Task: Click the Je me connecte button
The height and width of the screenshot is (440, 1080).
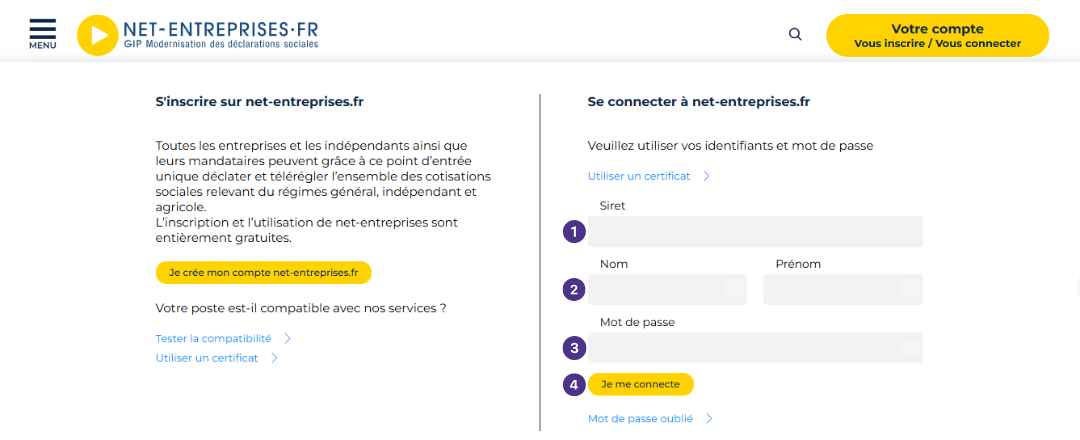Action: tap(641, 384)
